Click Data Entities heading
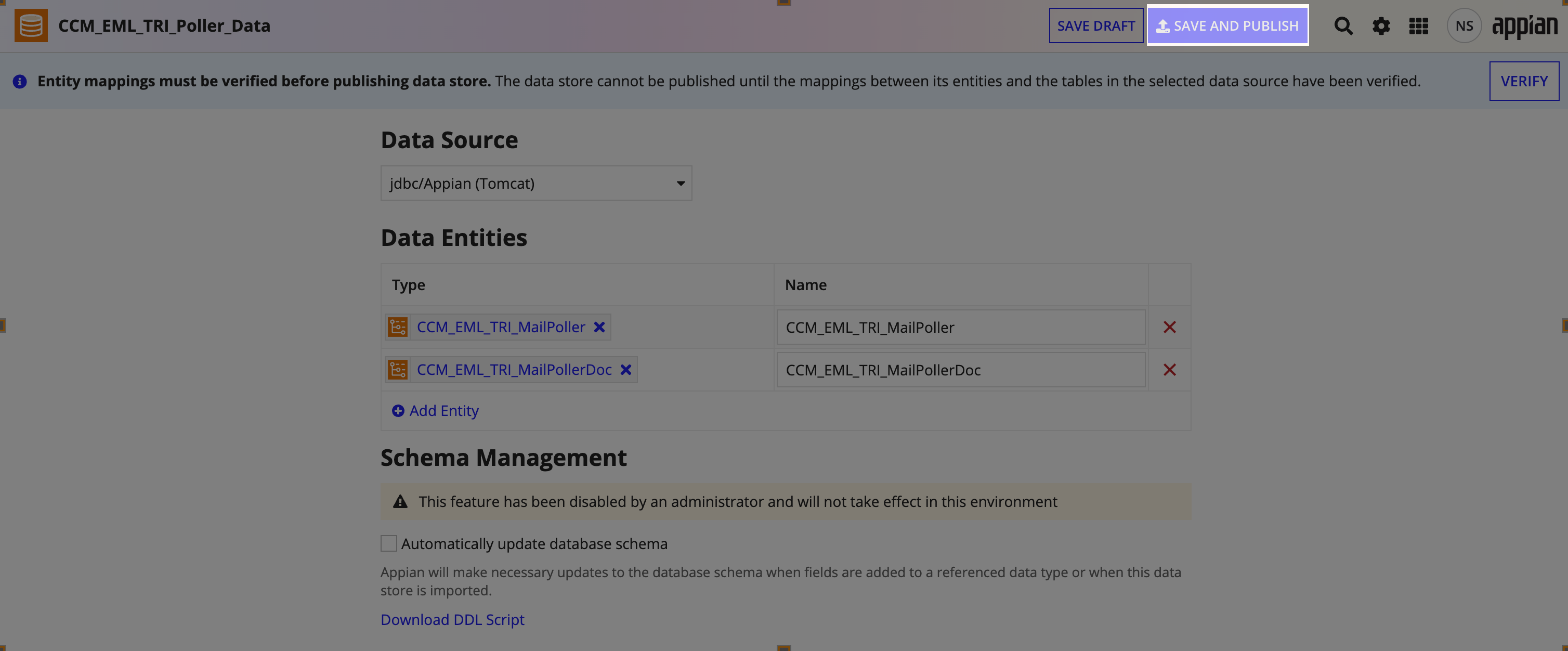Viewport: 1568px width, 651px height. pos(454,238)
